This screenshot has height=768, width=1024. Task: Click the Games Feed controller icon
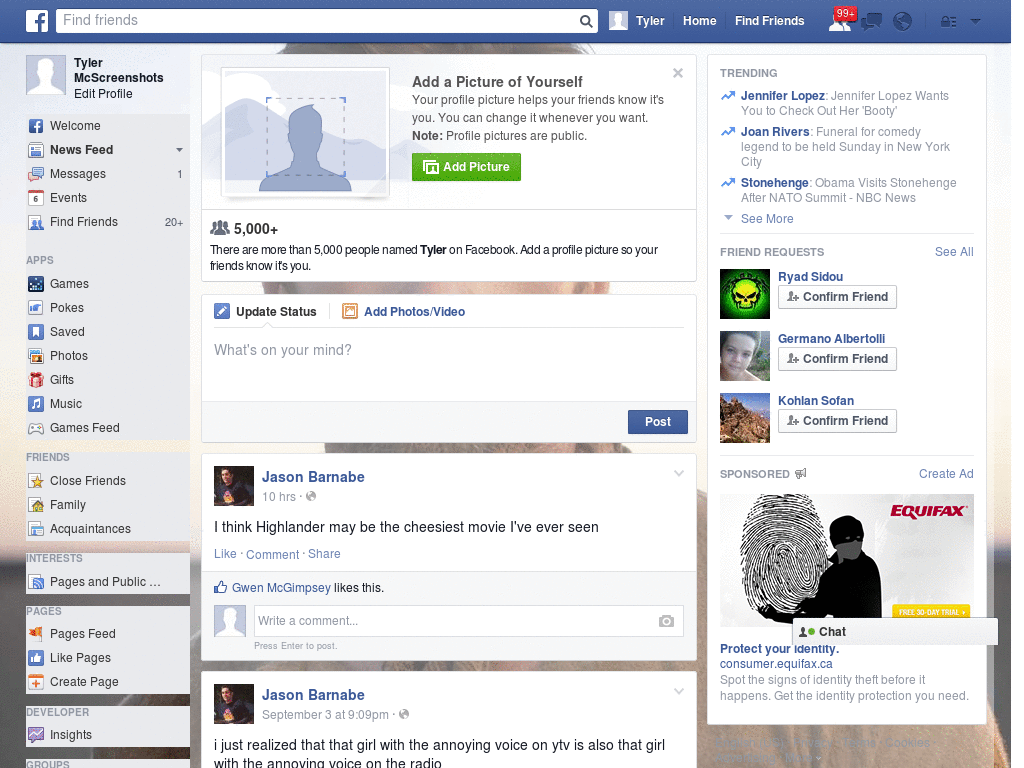click(36, 428)
